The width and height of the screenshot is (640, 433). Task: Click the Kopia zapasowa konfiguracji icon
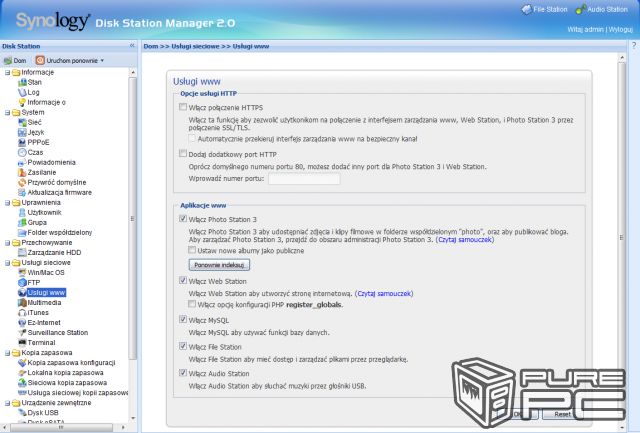pos(22,363)
